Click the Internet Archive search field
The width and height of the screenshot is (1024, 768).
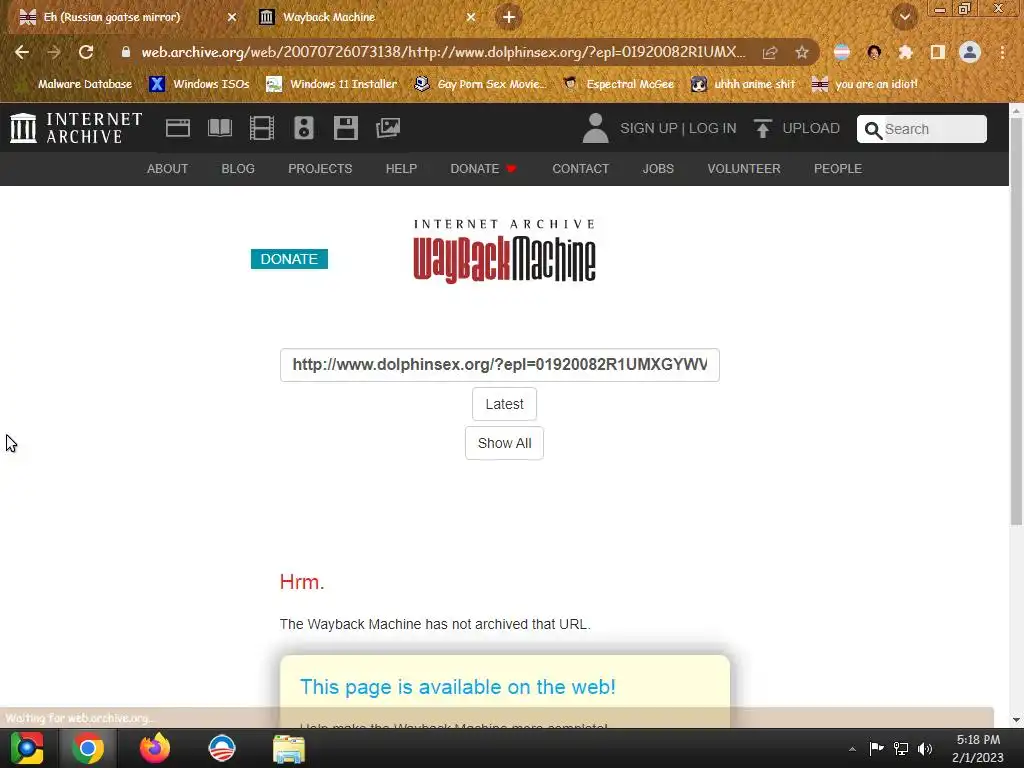pyautogui.click(x=921, y=129)
